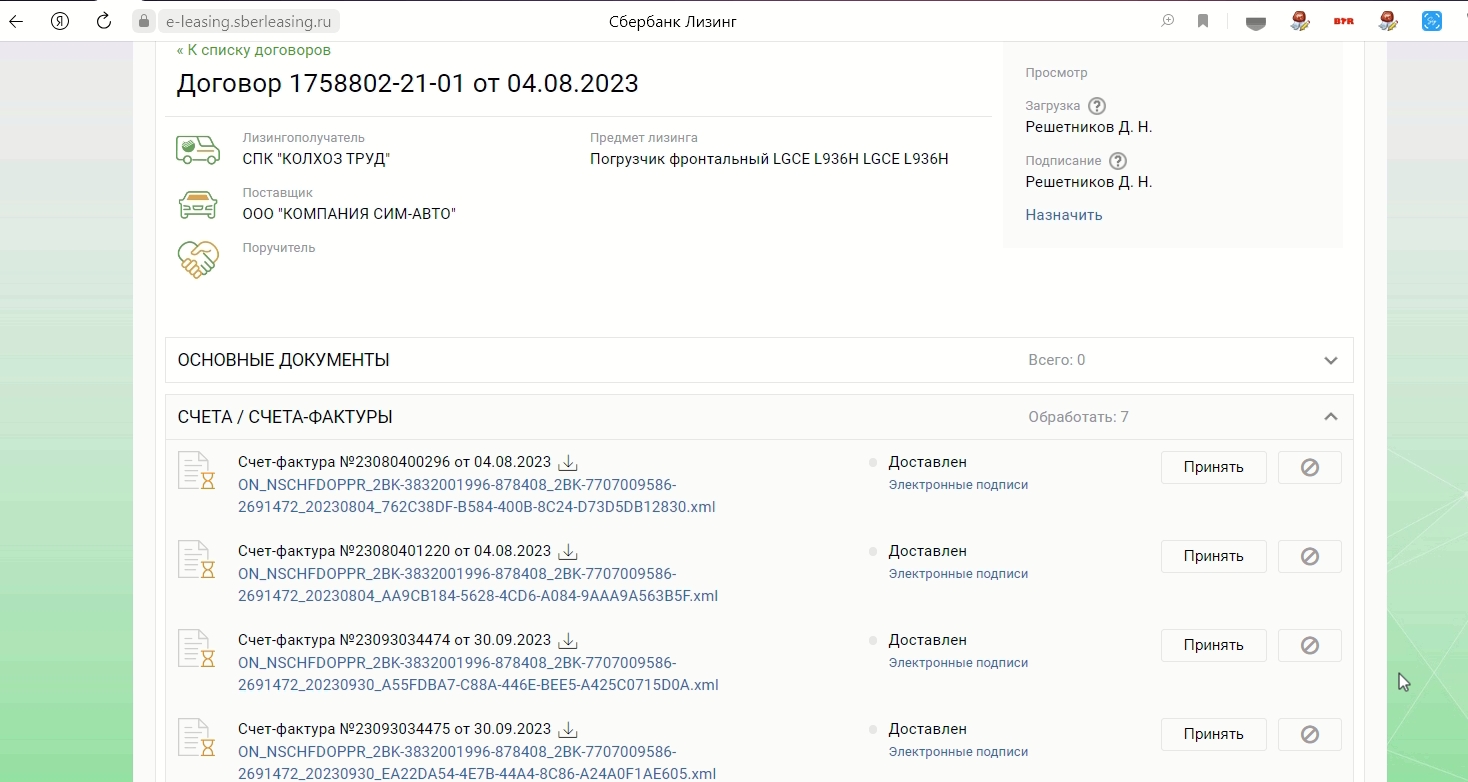Download invoice №23080400296 file

(568, 463)
